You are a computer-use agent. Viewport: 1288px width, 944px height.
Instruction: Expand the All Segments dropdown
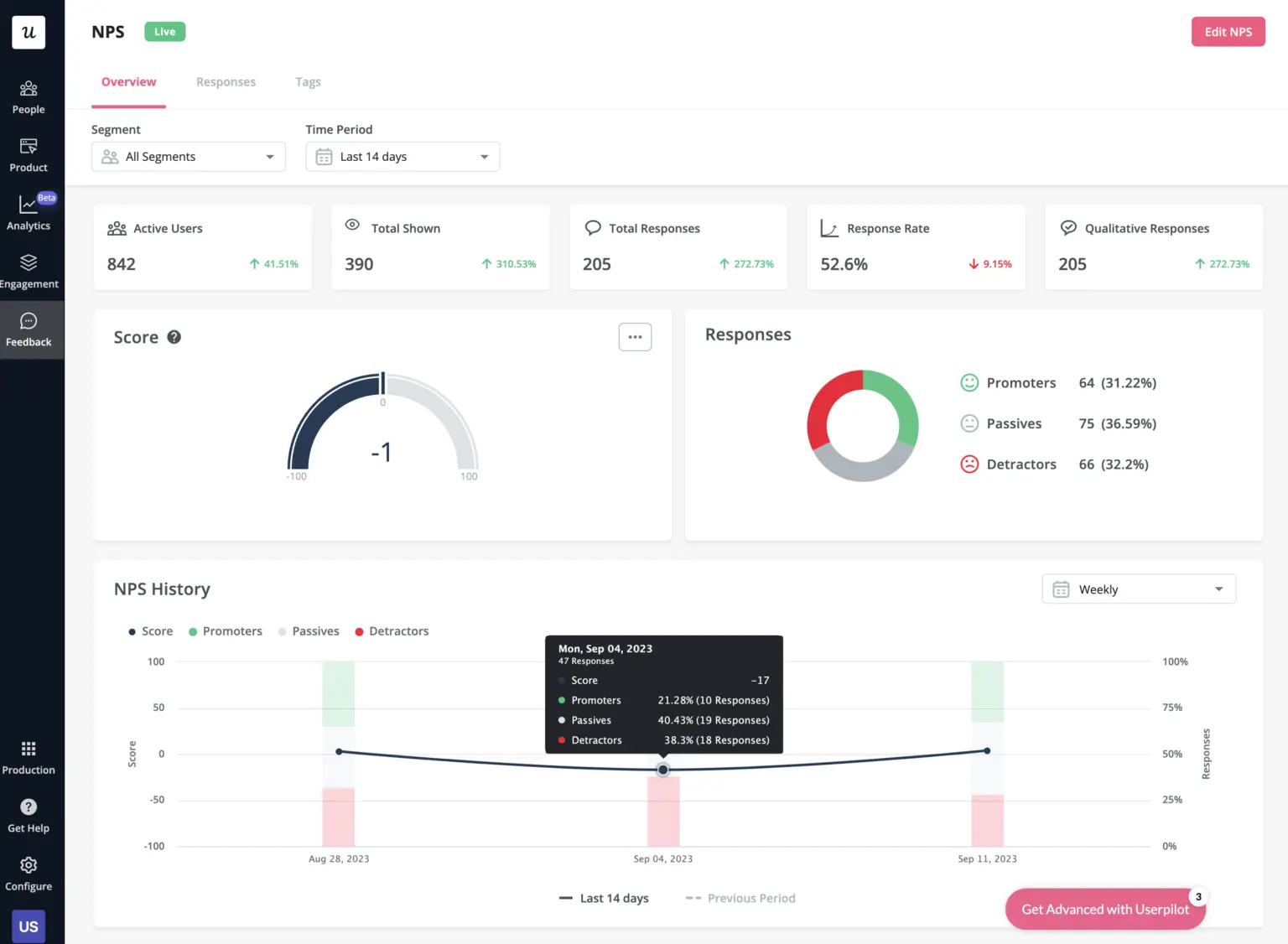[x=188, y=157]
